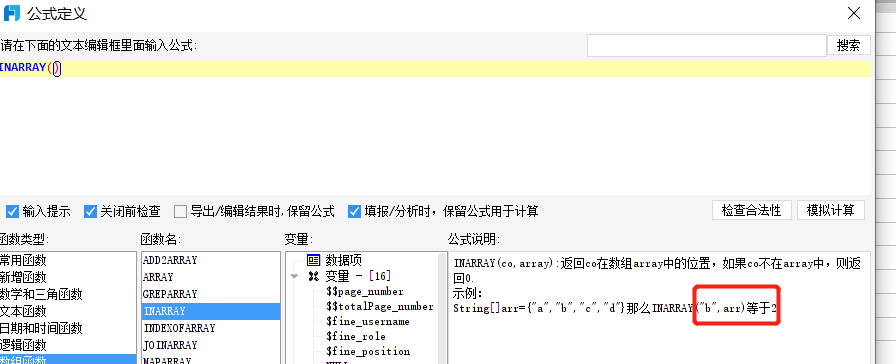896x364 pixels.
Task: Select 日期和时间函数 function type
Action: click(x=68, y=328)
